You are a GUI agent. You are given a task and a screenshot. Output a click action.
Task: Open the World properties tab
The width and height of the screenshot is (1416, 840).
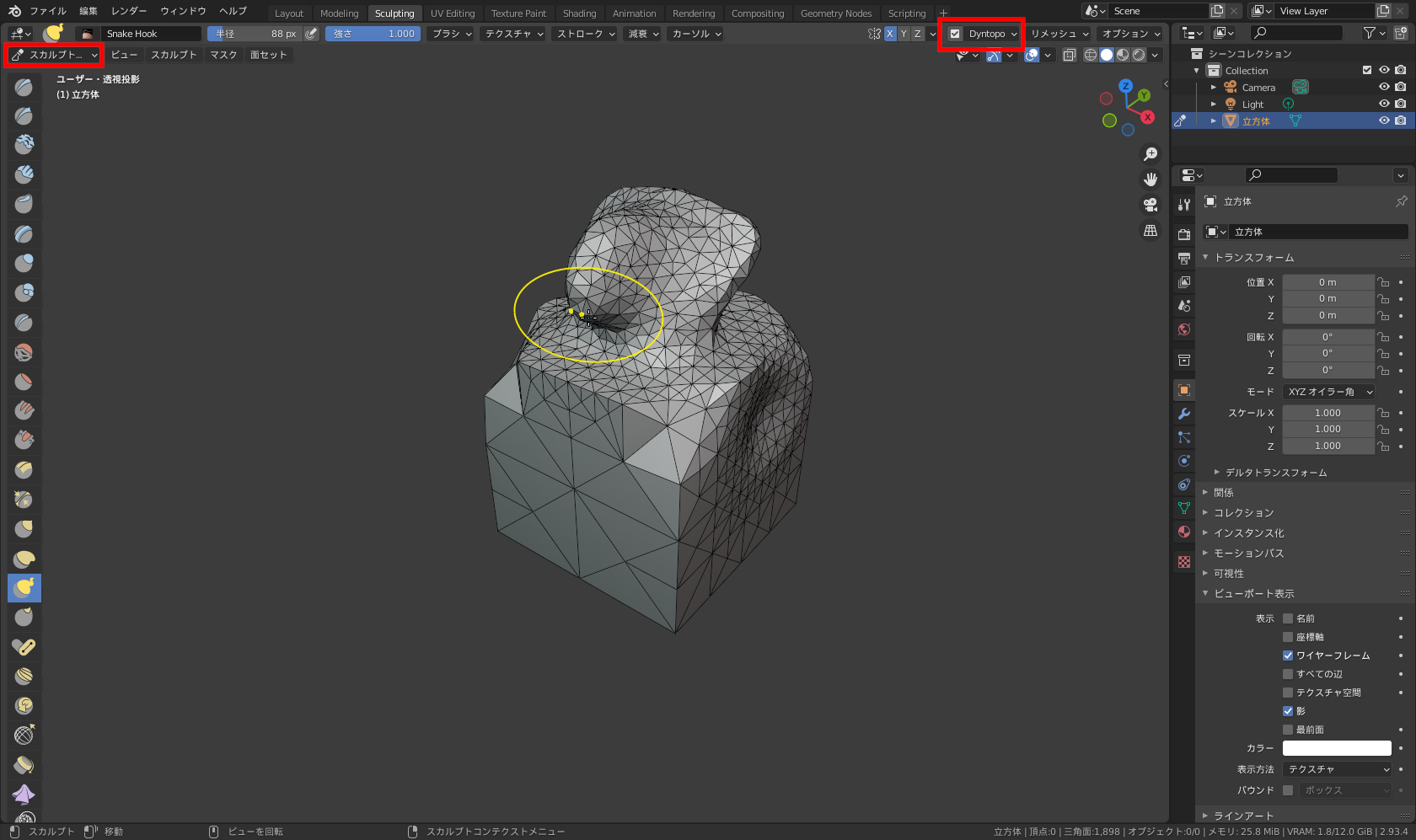tap(1184, 329)
